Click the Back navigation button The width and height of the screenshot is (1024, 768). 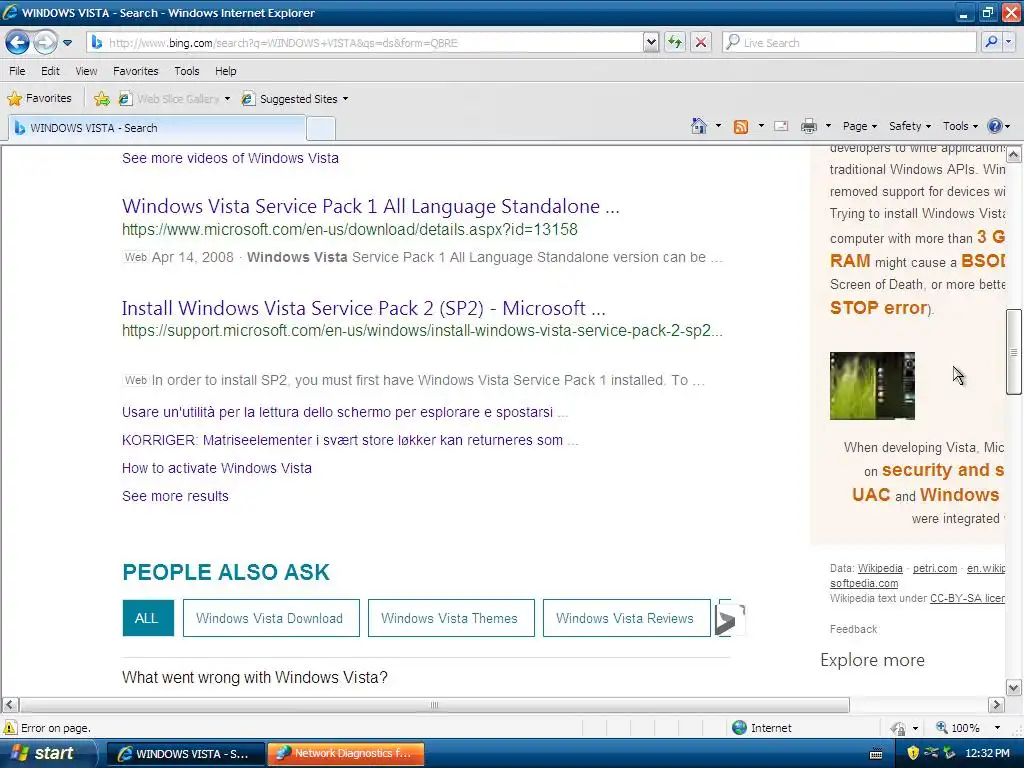pyautogui.click(x=18, y=43)
